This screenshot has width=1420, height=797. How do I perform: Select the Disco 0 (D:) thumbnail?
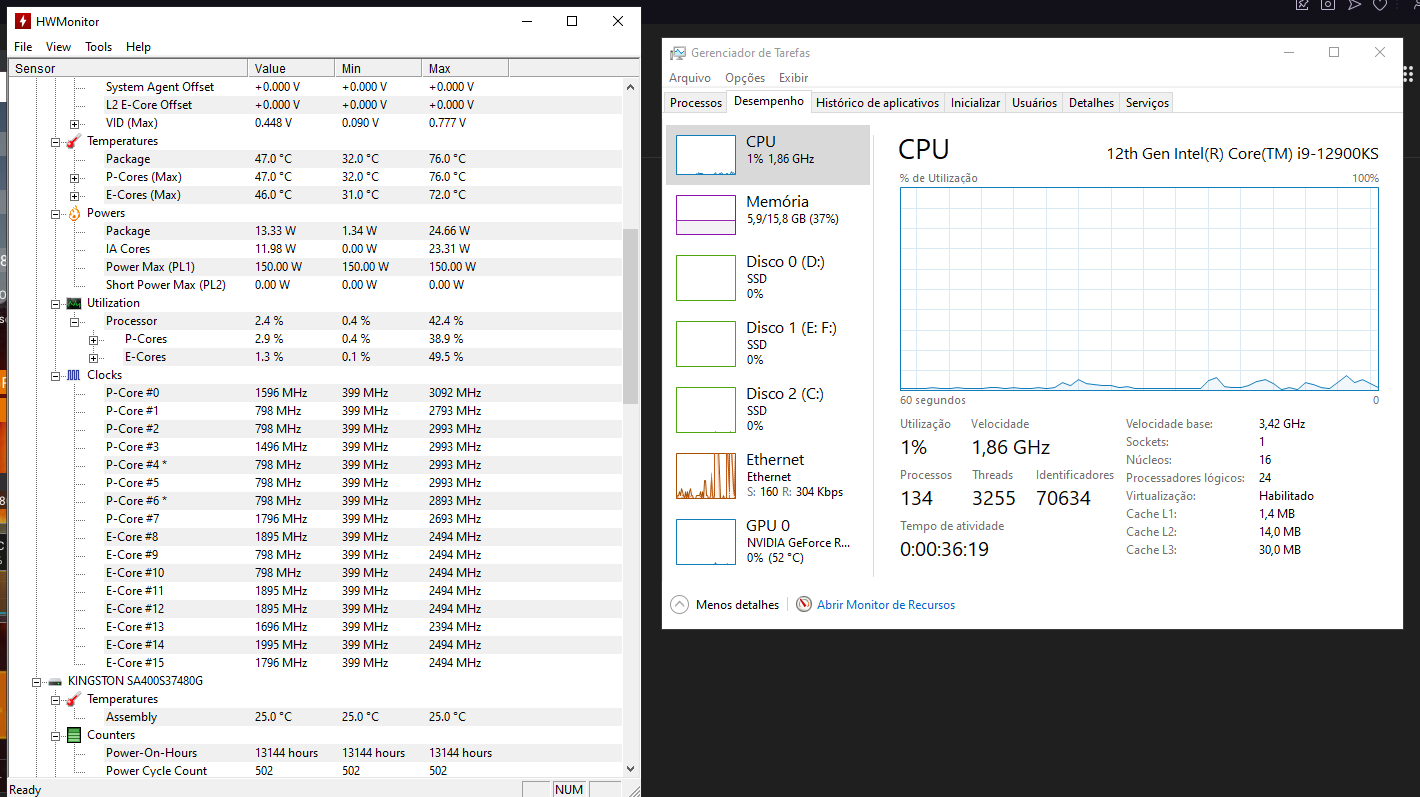pos(706,278)
